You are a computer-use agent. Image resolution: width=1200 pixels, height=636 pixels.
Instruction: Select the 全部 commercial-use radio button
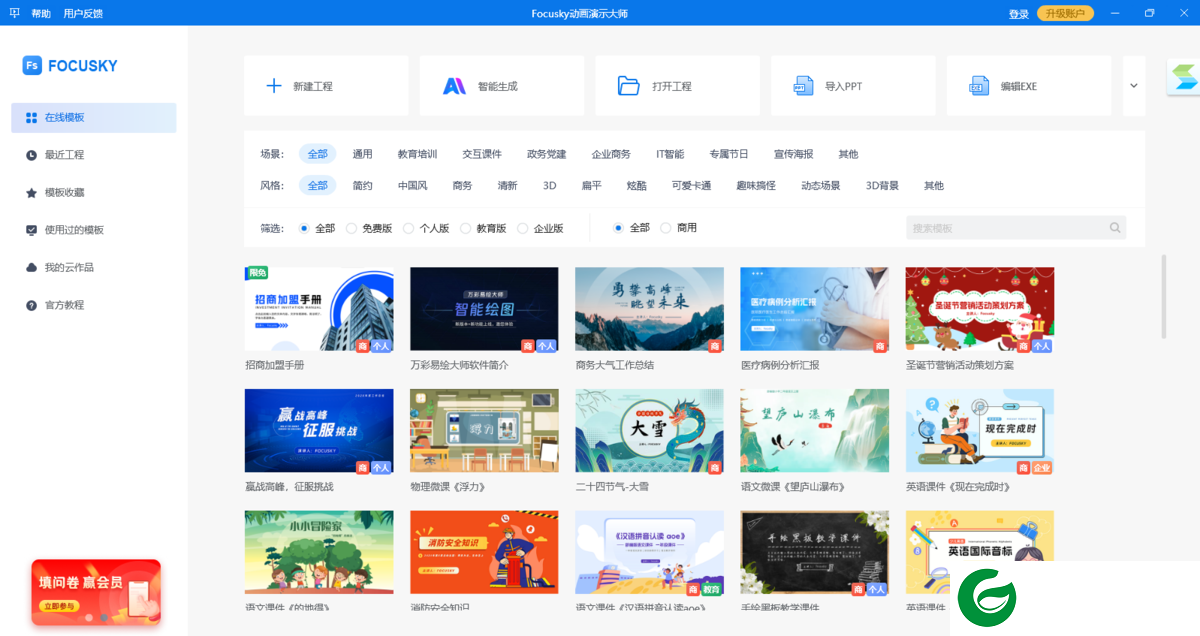[x=618, y=228]
